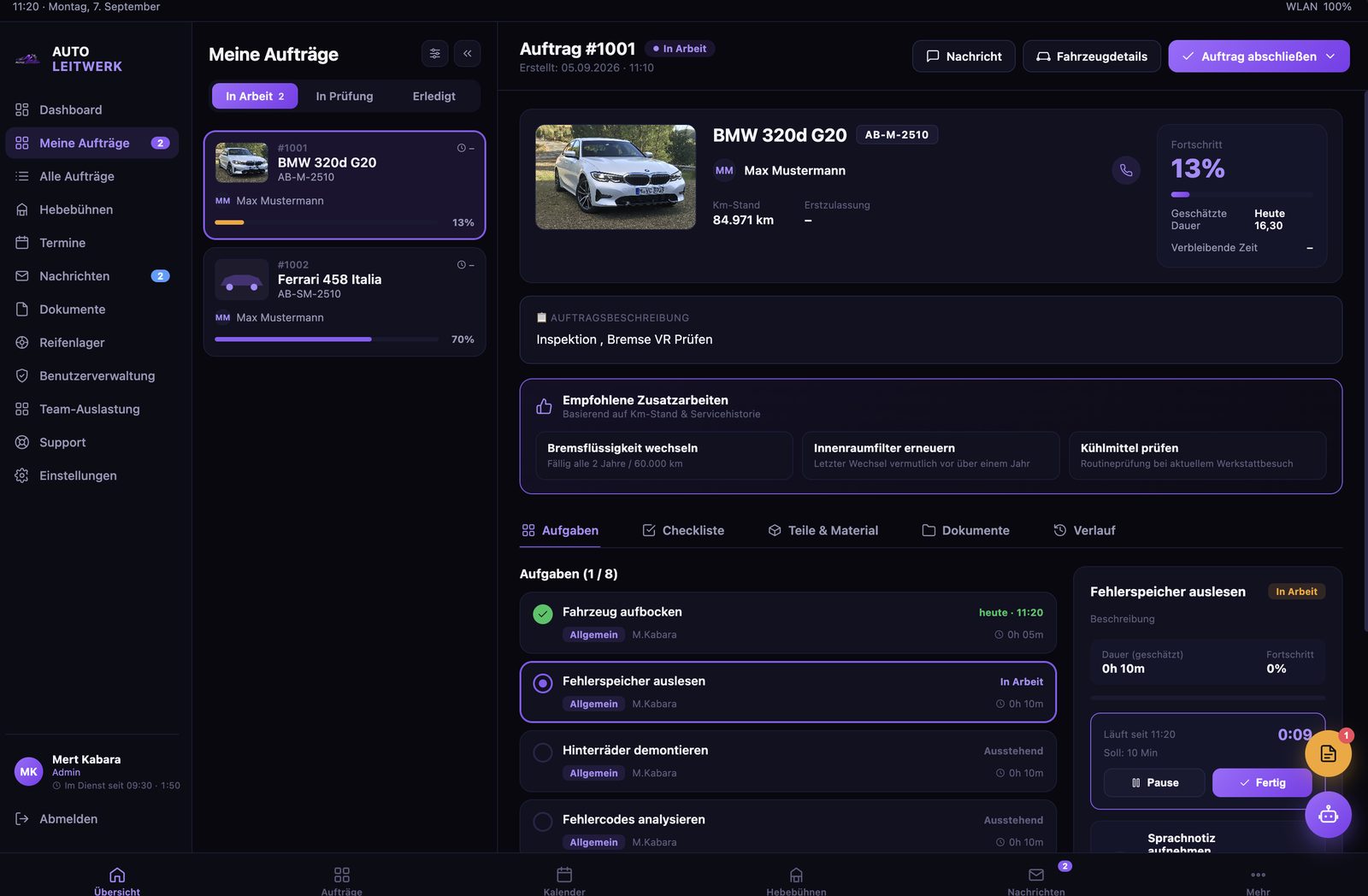Click Fertig to finish the task
Viewport: 1368px width, 896px height.
click(x=1262, y=783)
